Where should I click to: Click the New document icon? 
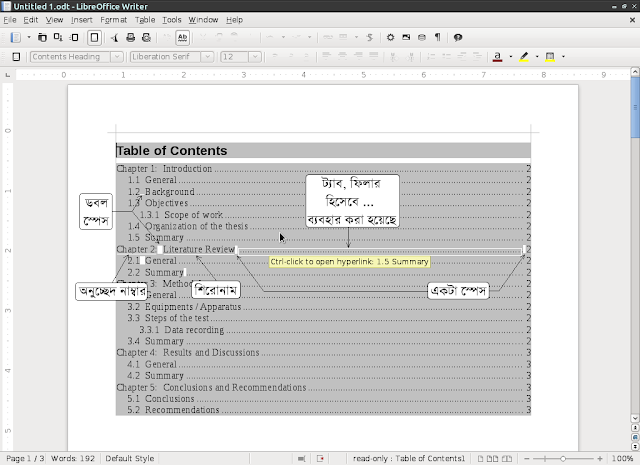(x=16, y=38)
